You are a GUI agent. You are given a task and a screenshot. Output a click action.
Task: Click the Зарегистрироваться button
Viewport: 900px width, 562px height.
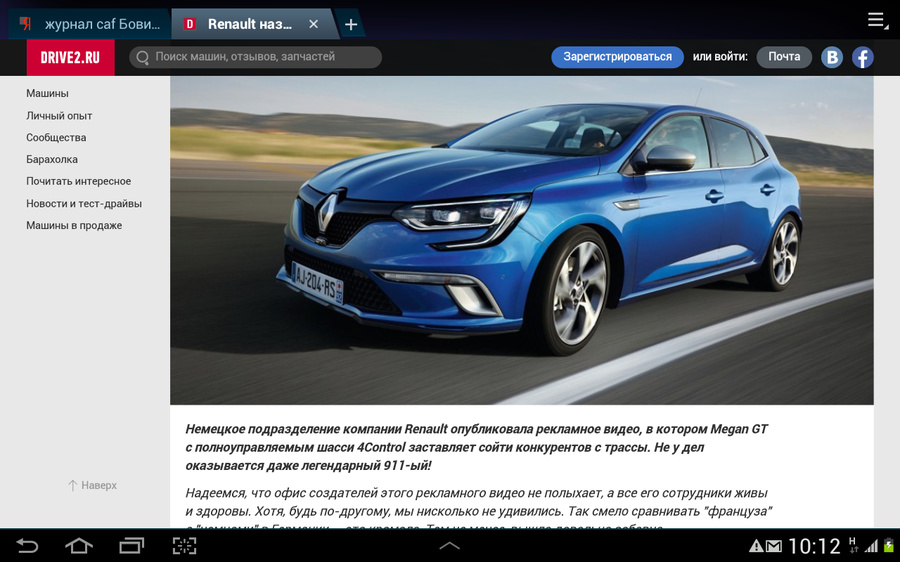(x=617, y=57)
